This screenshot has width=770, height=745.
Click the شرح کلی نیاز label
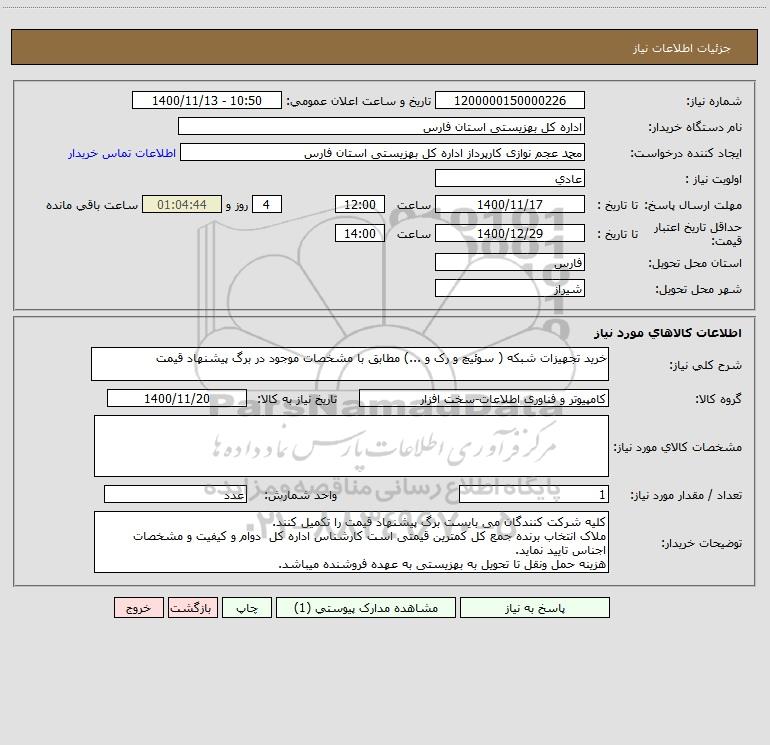coord(706,365)
